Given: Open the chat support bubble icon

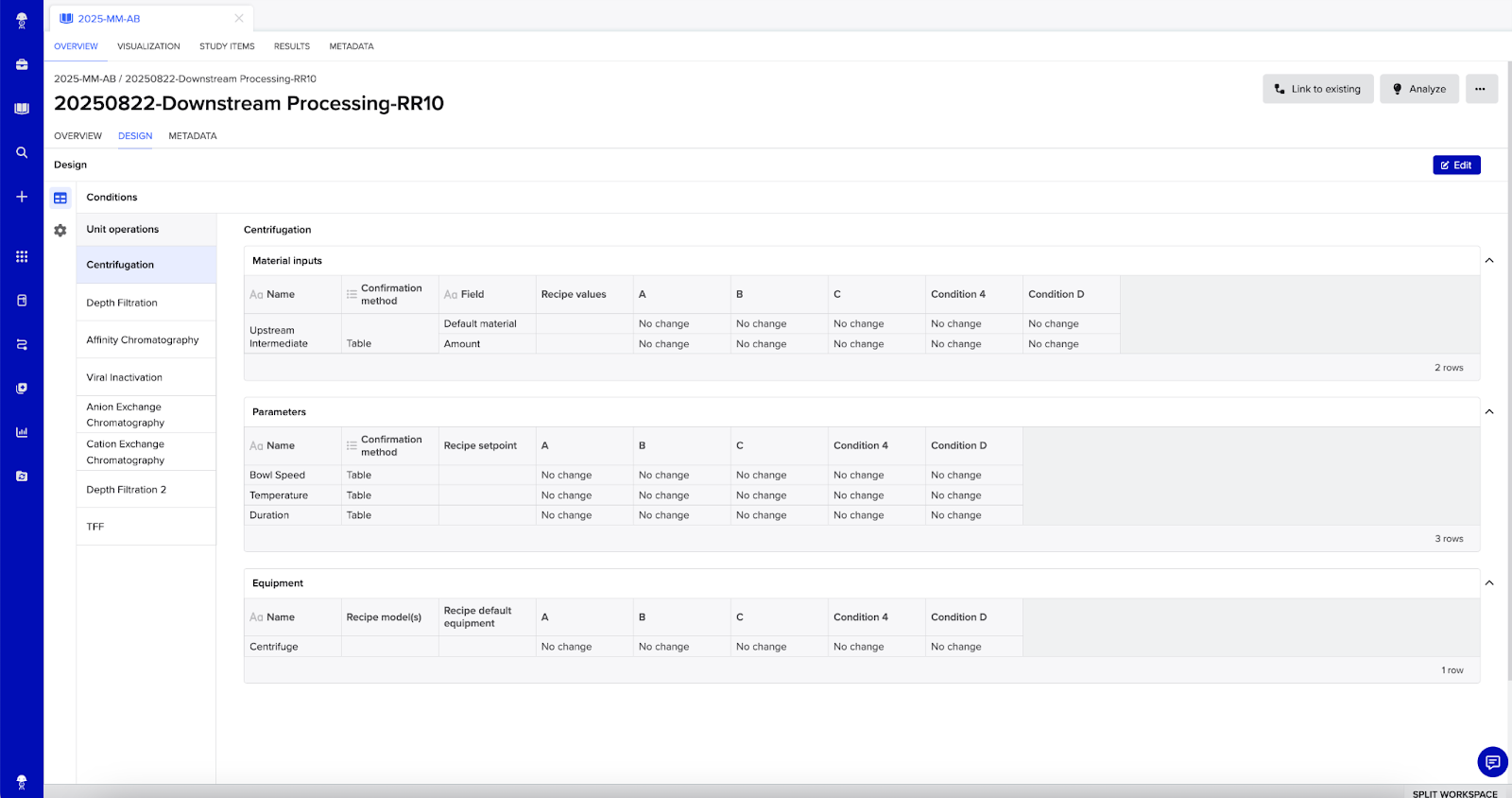Looking at the screenshot, I should tap(1492, 761).
